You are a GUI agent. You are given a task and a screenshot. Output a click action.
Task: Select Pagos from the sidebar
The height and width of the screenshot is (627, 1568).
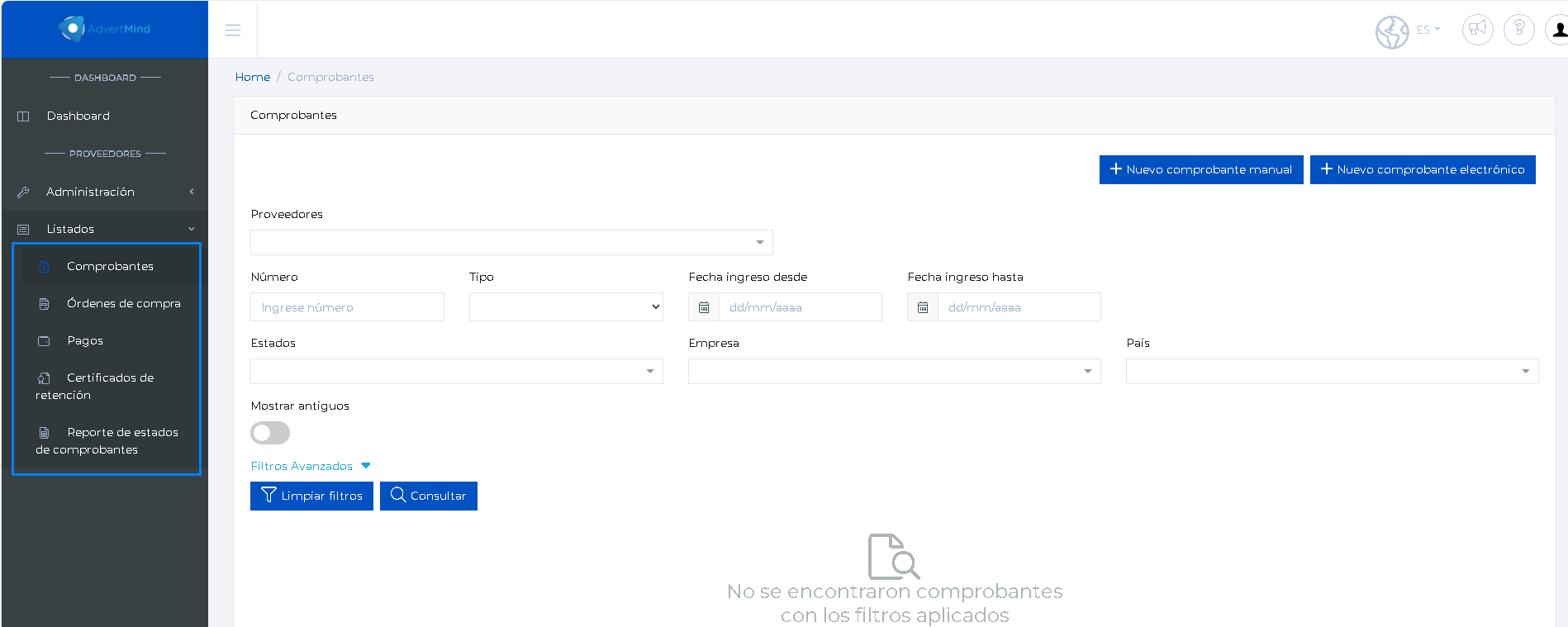[x=85, y=340]
